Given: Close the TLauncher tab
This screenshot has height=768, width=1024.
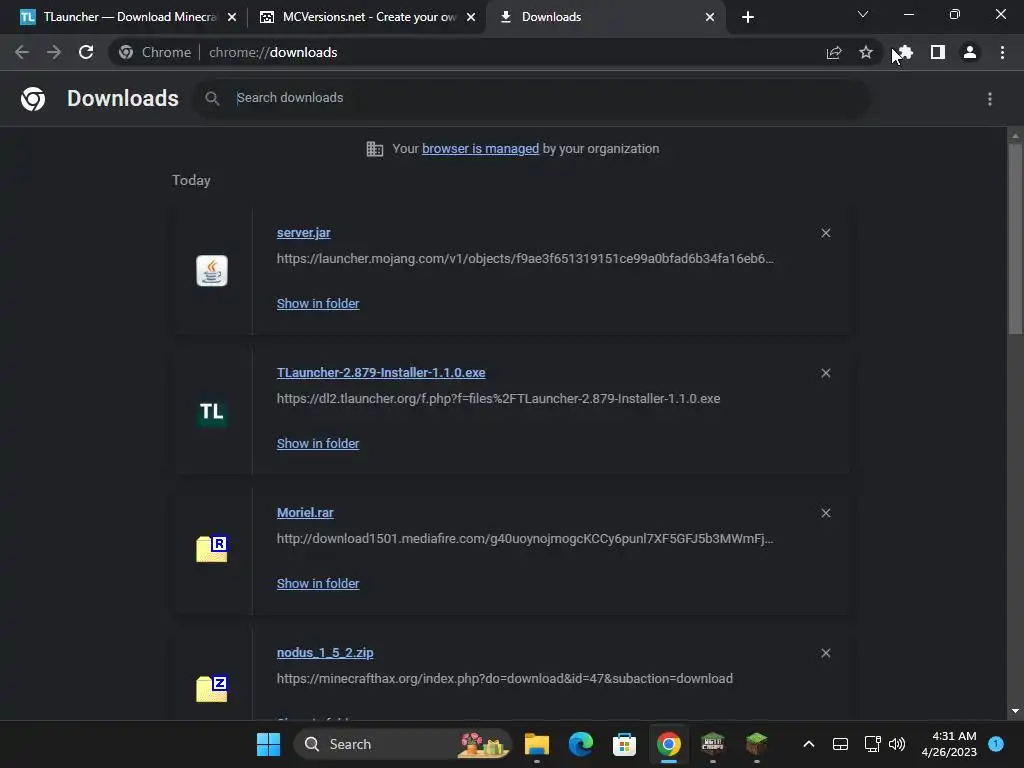Looking at the screenshot, I should click(x=232, y=17).
